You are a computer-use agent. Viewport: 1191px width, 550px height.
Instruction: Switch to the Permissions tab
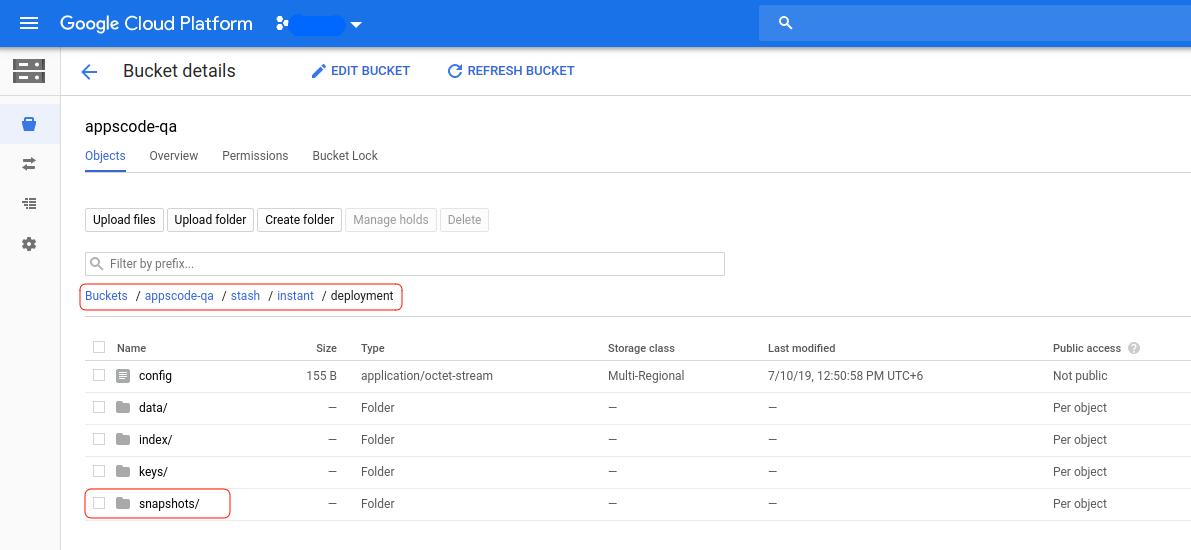click(x=255, y=156)
